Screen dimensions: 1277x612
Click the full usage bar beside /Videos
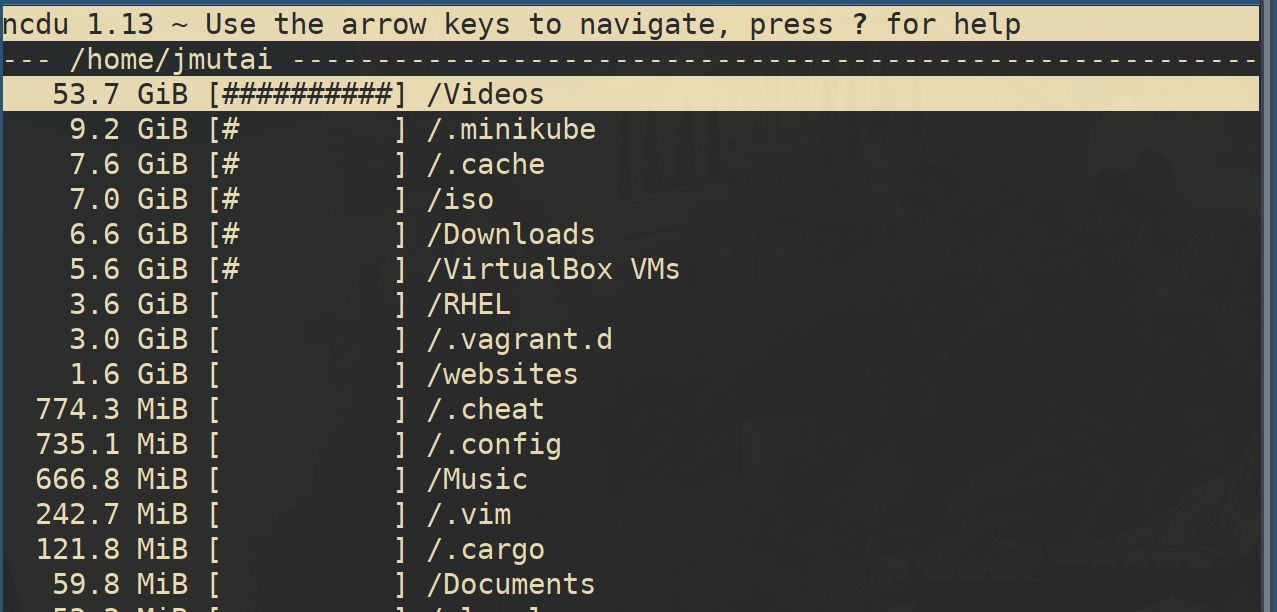308,94
